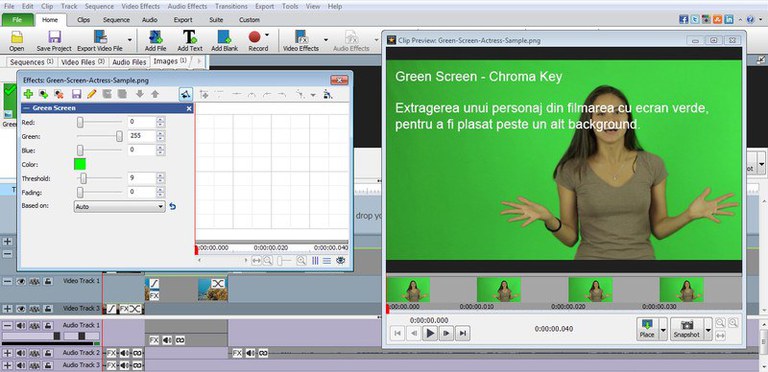This screenshot has height=372, width=768.
Task: Click the Snapshot camera button
Action: point(687,328)
